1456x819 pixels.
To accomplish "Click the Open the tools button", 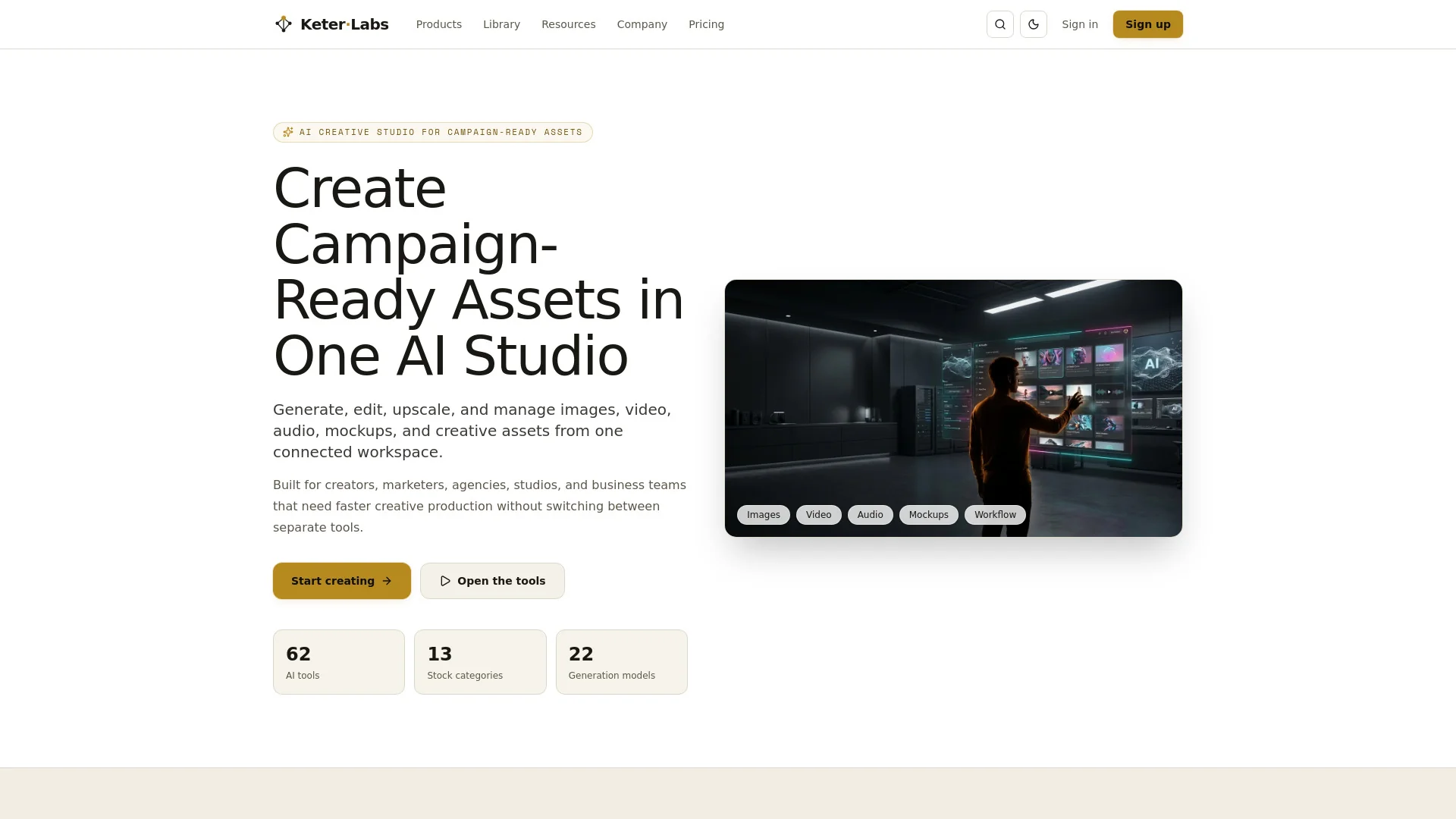I will (492, 581).
